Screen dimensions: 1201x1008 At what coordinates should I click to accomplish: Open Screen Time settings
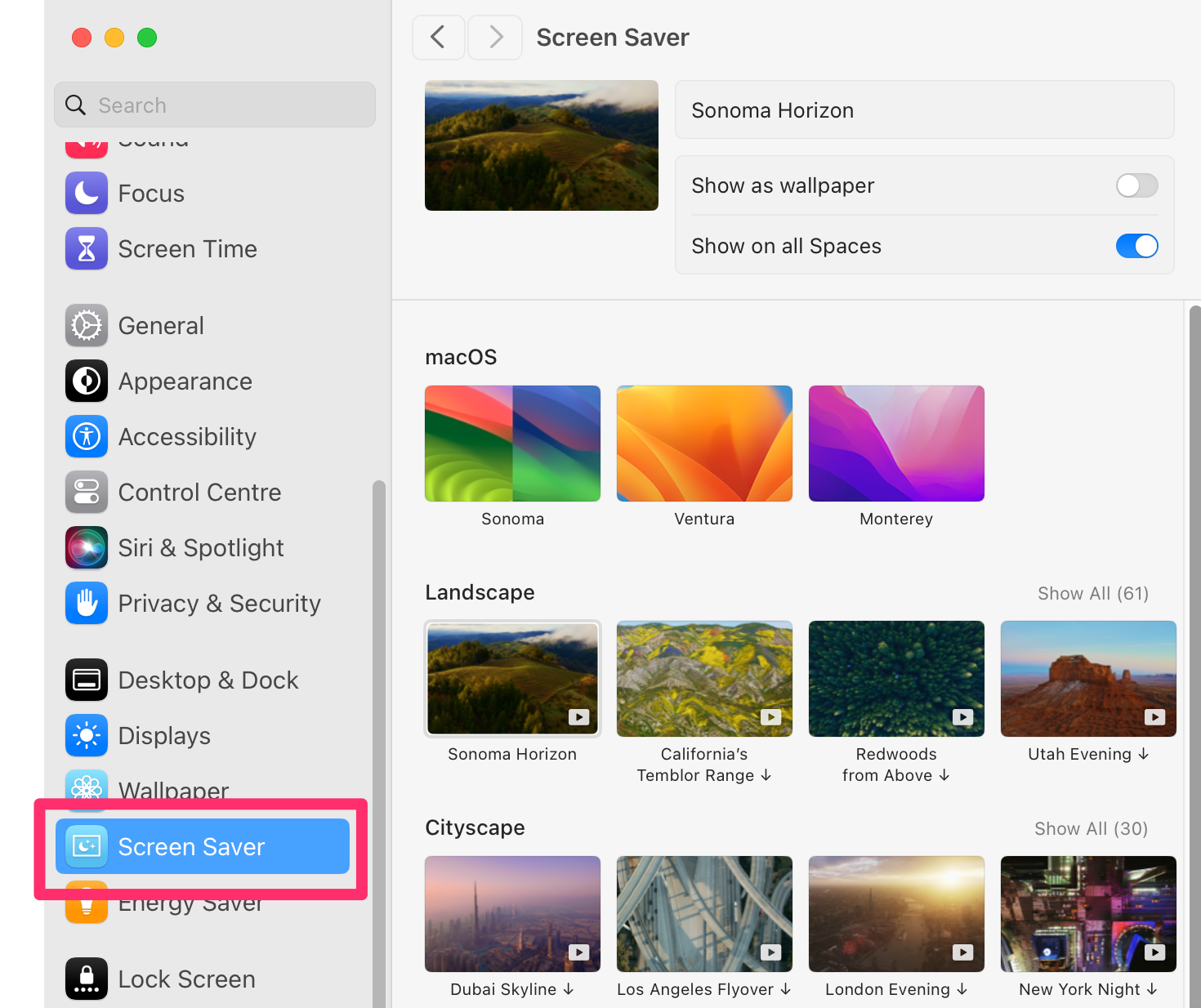coord(203,248)
